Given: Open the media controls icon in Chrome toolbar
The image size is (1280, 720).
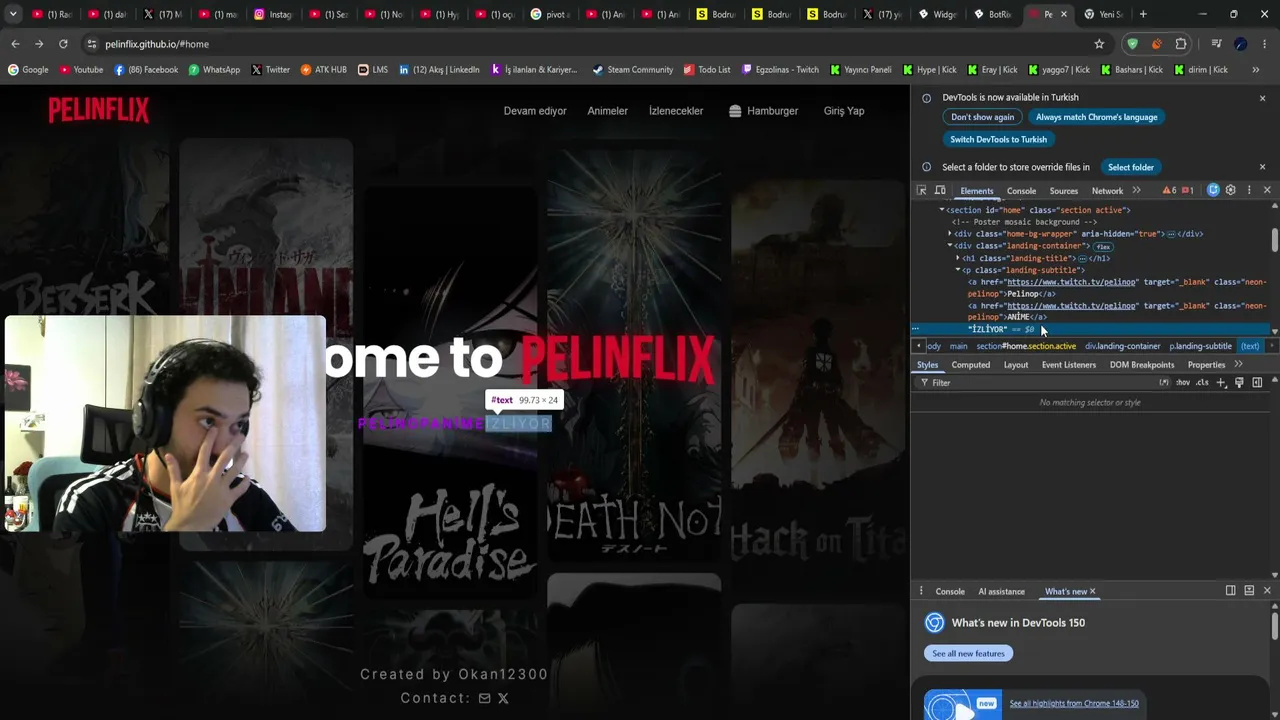Looking at the screenshot, I should [1216, 44].
